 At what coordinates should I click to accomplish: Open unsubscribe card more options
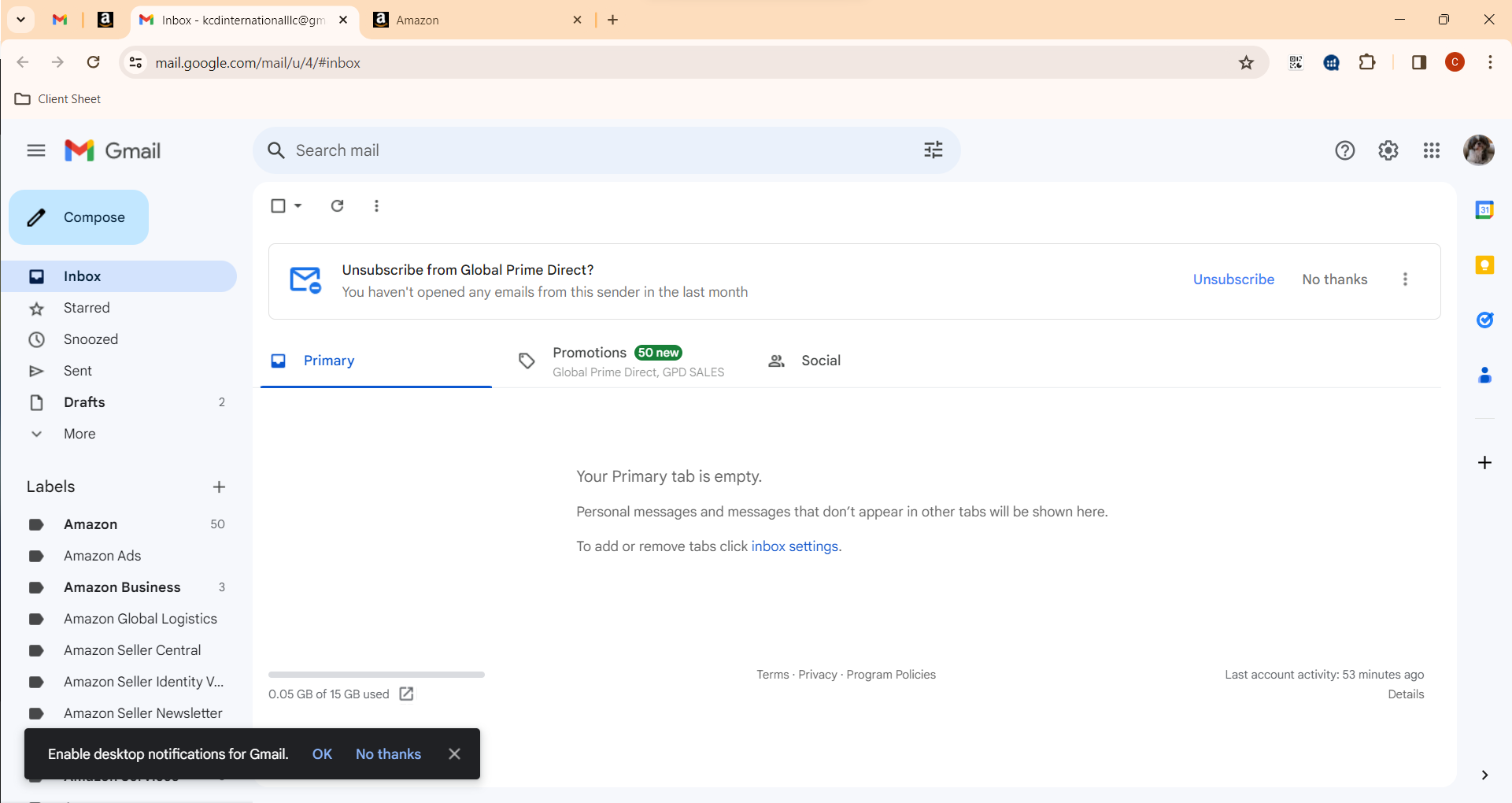click(1405, 279)
